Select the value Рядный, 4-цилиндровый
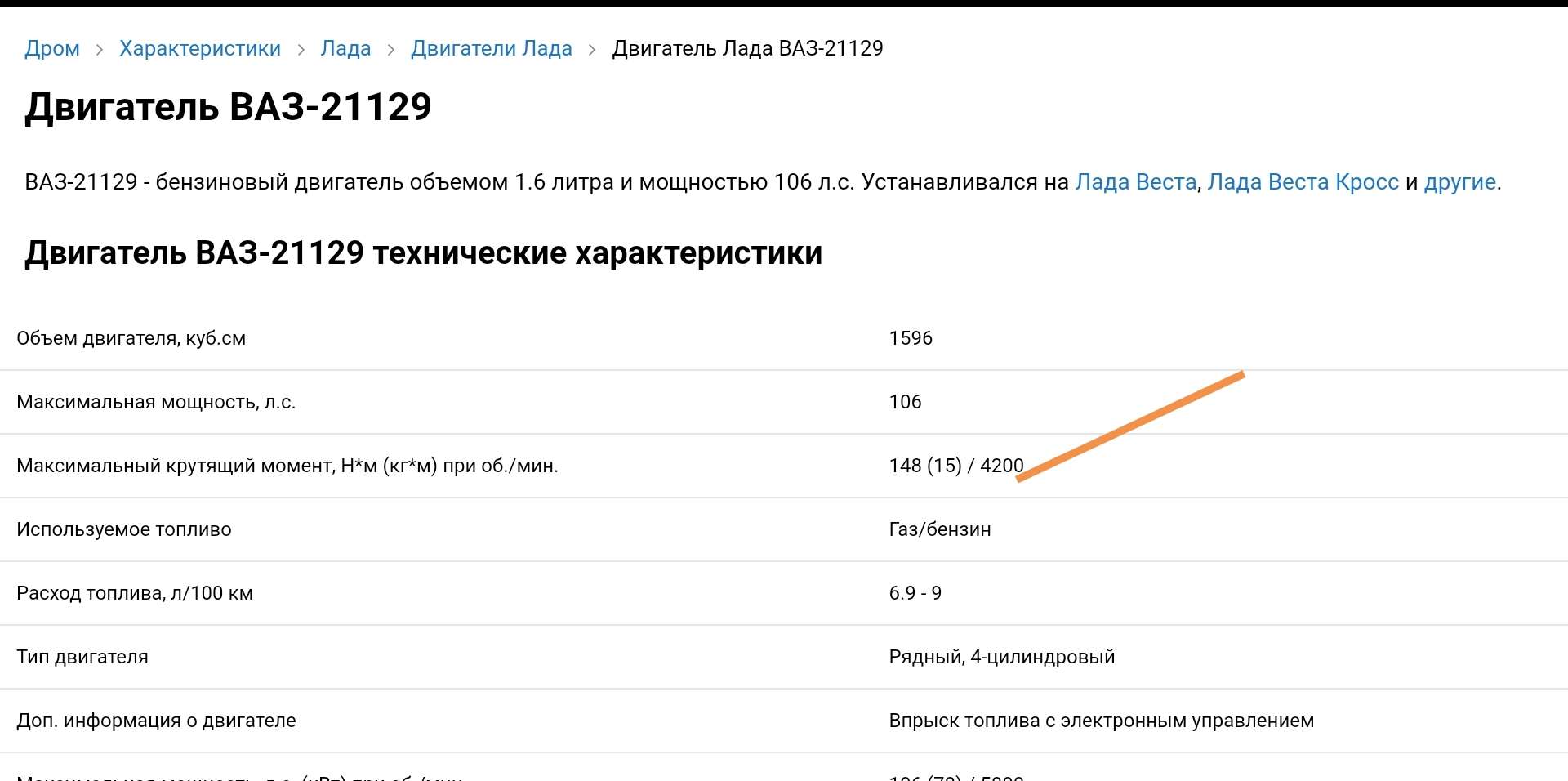Screen dimensions: 1568x781 point(1002,657)
